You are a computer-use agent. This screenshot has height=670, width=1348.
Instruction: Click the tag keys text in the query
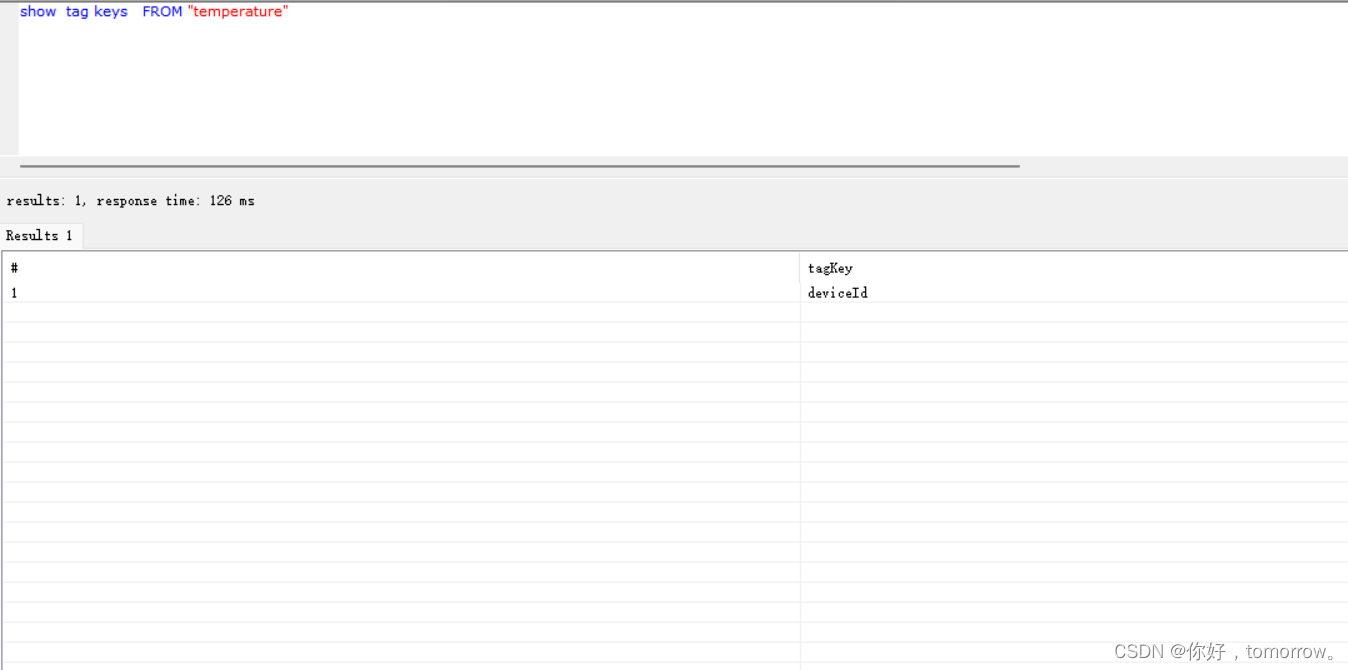click(x=96, y=11)
